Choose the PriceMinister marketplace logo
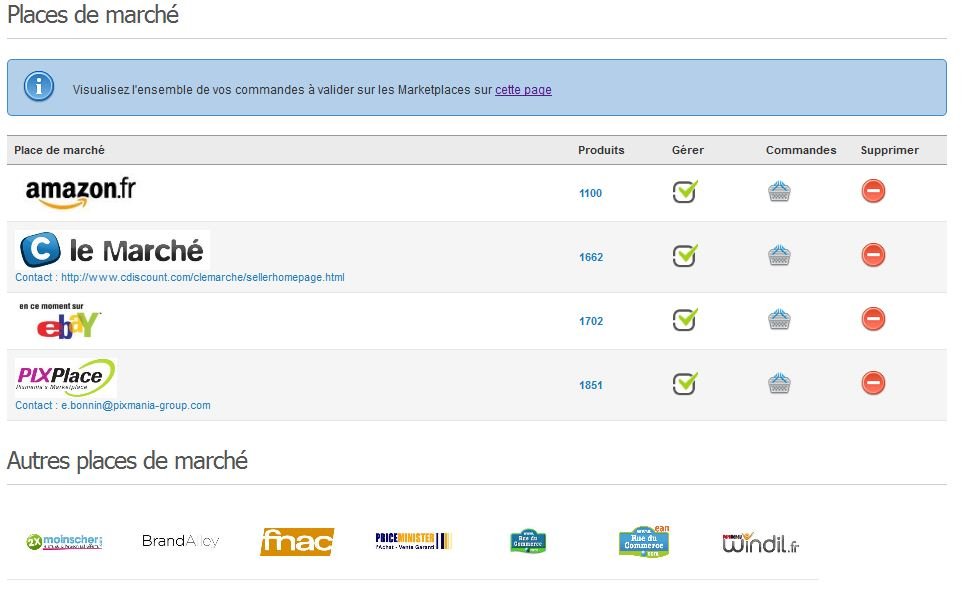 point(414,541)
